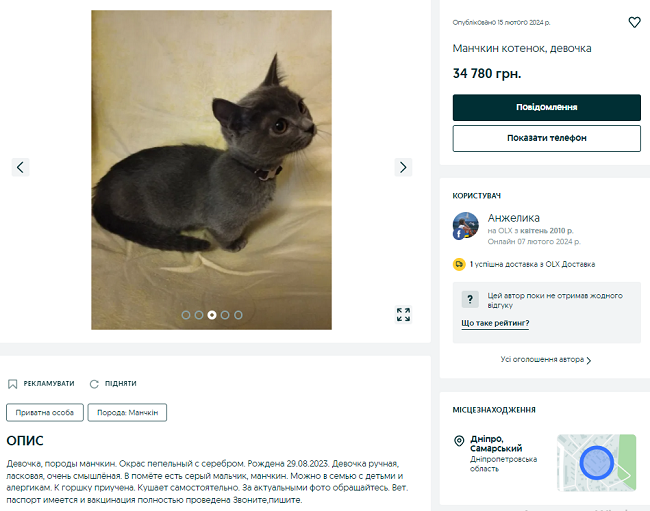Select the fourth photo indicator dot
Screen dimensions: 650x511
point(225,315)
